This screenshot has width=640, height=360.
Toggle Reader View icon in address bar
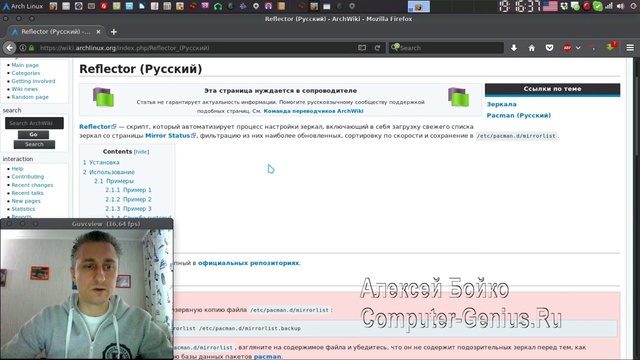coord(362,48)
